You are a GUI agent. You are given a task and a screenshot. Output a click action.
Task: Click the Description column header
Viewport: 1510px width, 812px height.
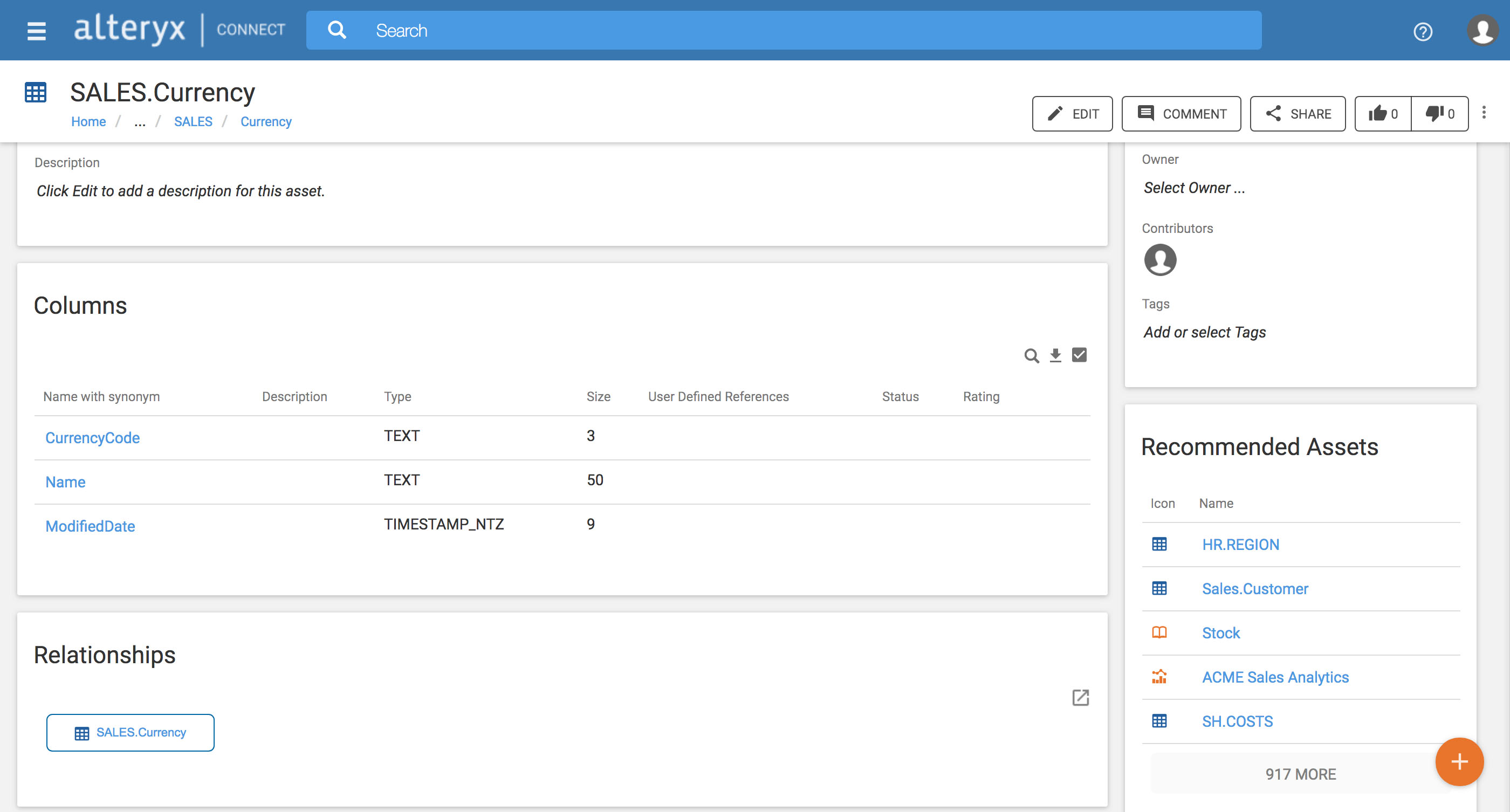(294, 397)
